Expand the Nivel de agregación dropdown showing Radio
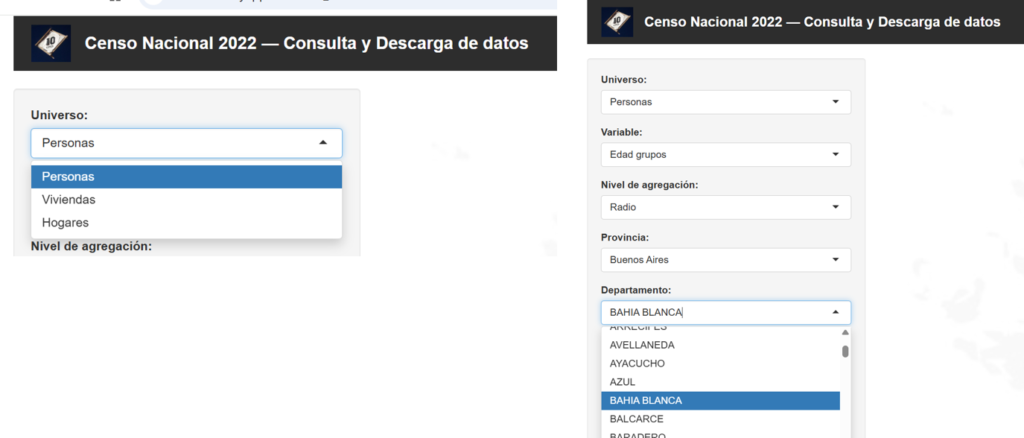 (x=725, y=207)
